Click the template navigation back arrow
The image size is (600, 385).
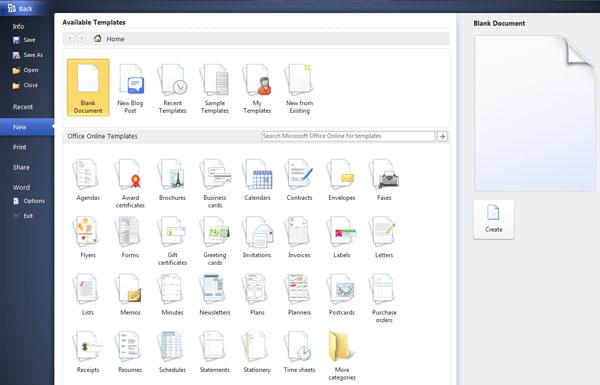point(70,38)
